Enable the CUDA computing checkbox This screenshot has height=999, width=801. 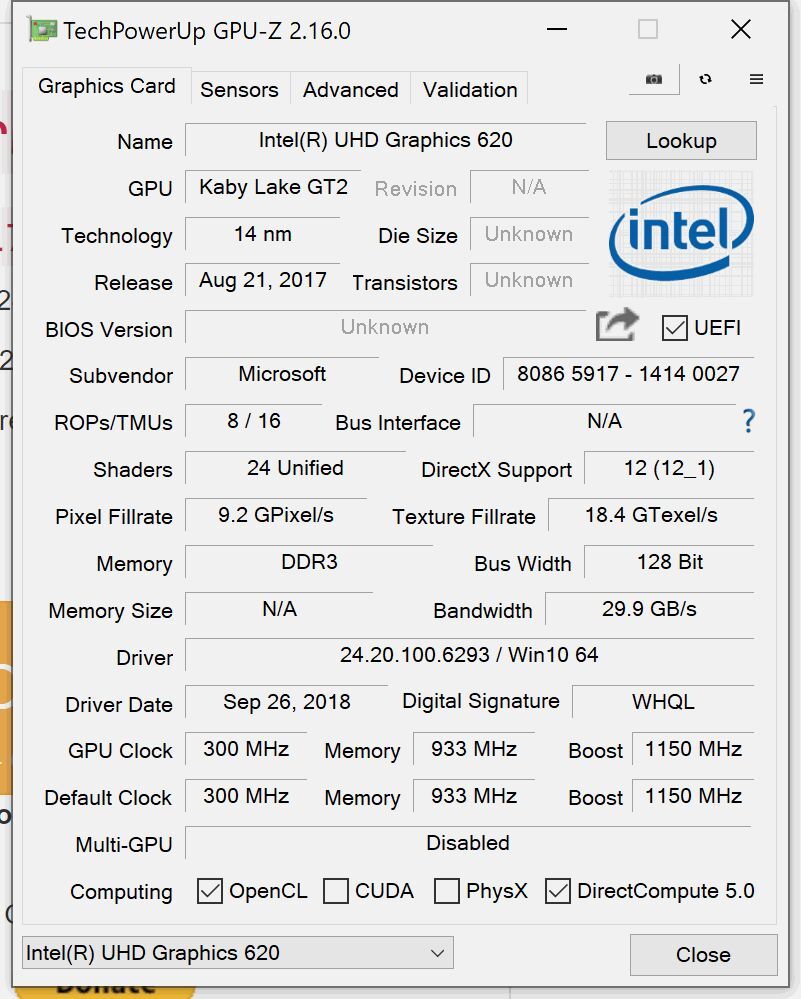coord(336,890)
